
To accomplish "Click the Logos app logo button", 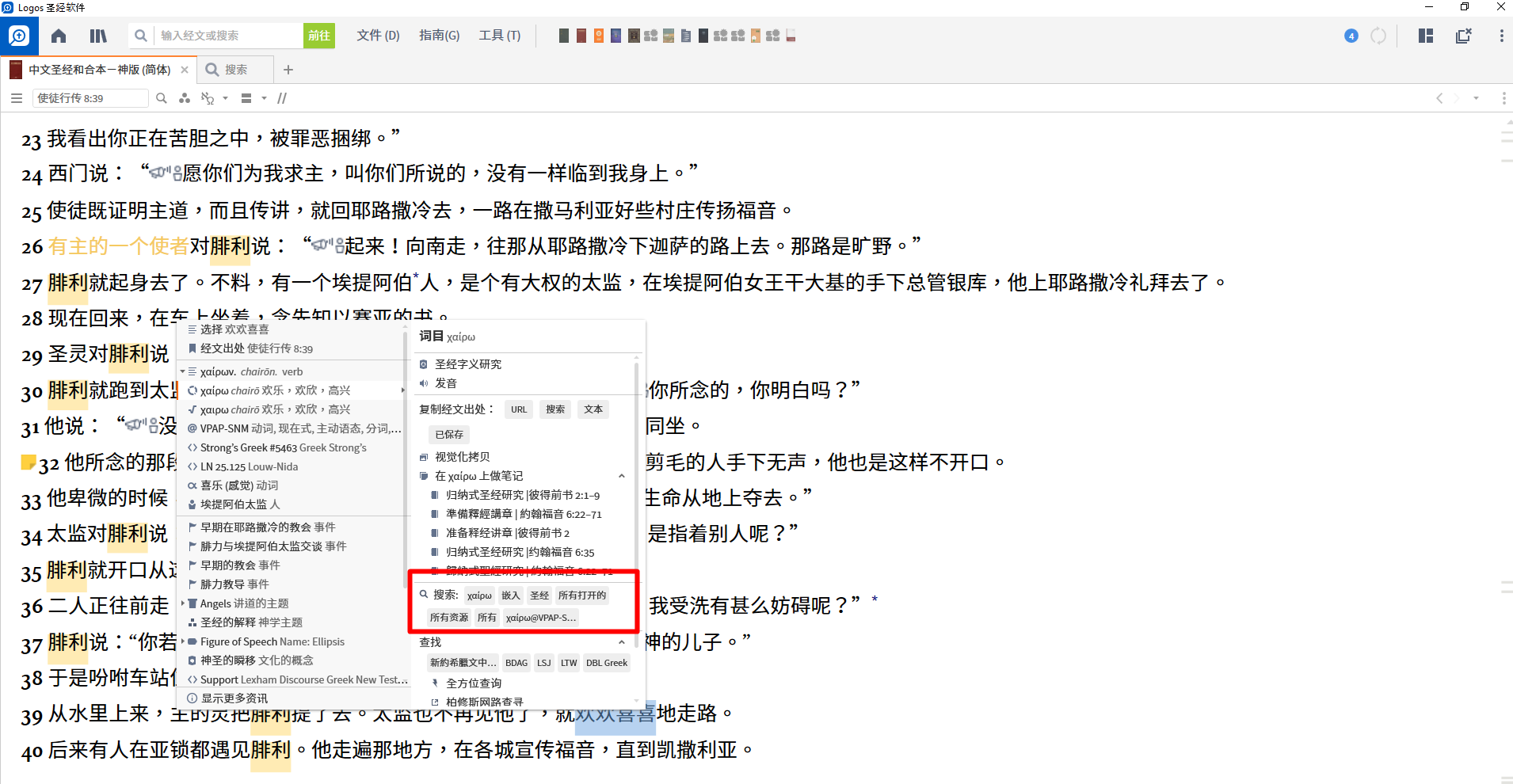I will (19, 36).
